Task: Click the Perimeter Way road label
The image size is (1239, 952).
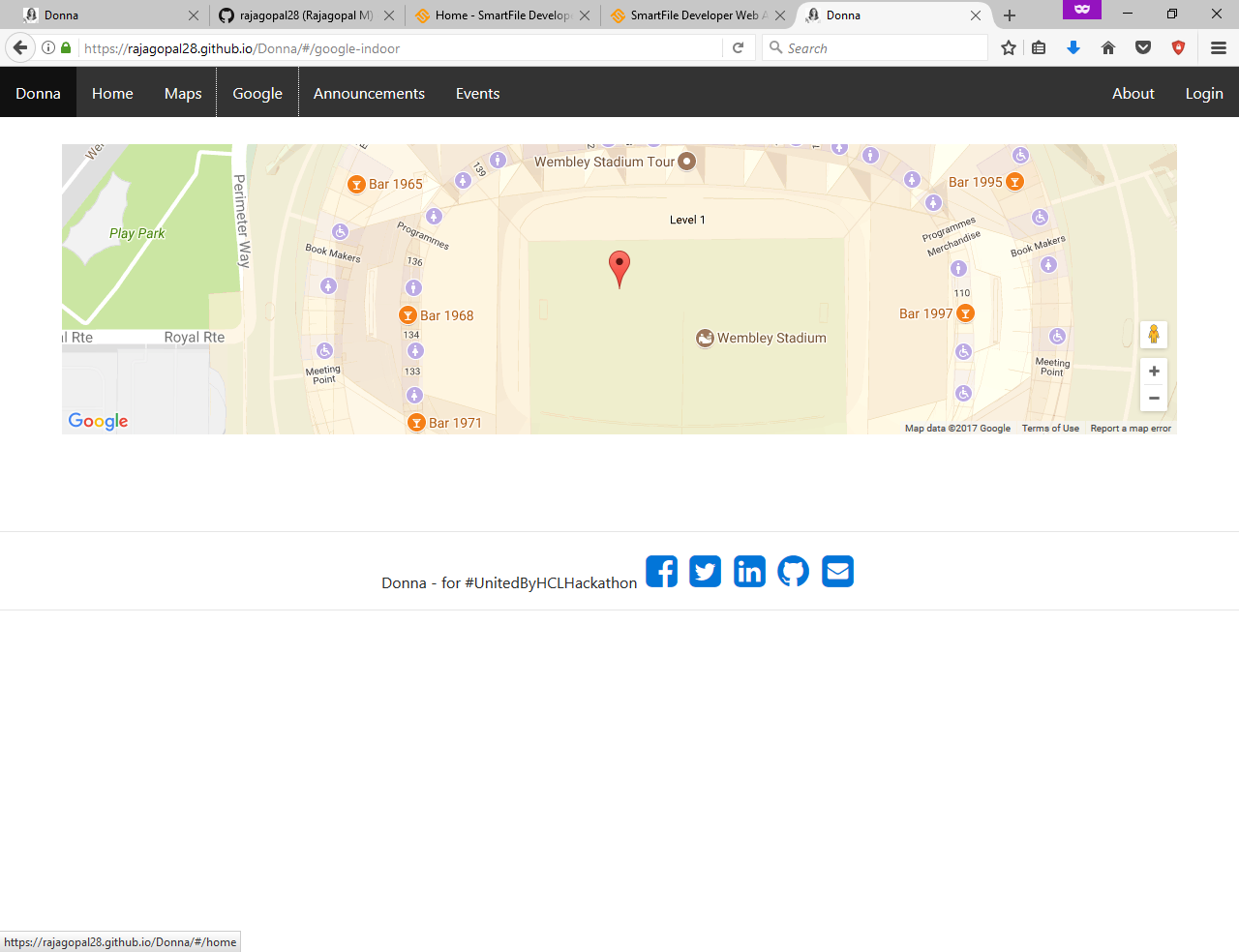Action: click(242, 222)
